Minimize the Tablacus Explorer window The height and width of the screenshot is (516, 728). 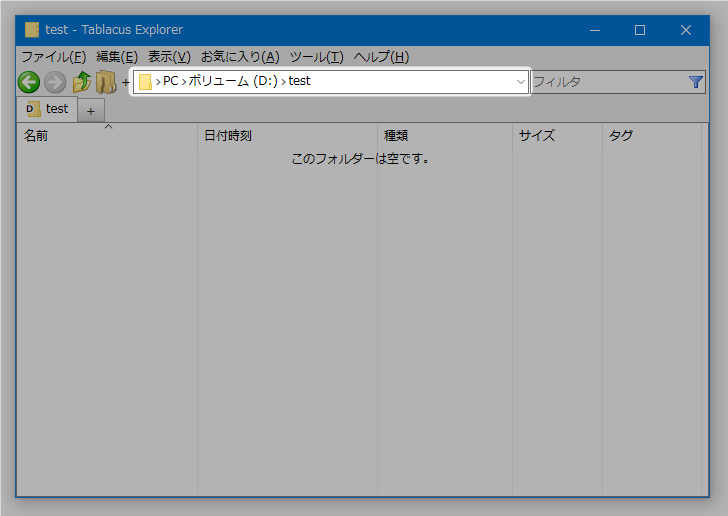595,30
